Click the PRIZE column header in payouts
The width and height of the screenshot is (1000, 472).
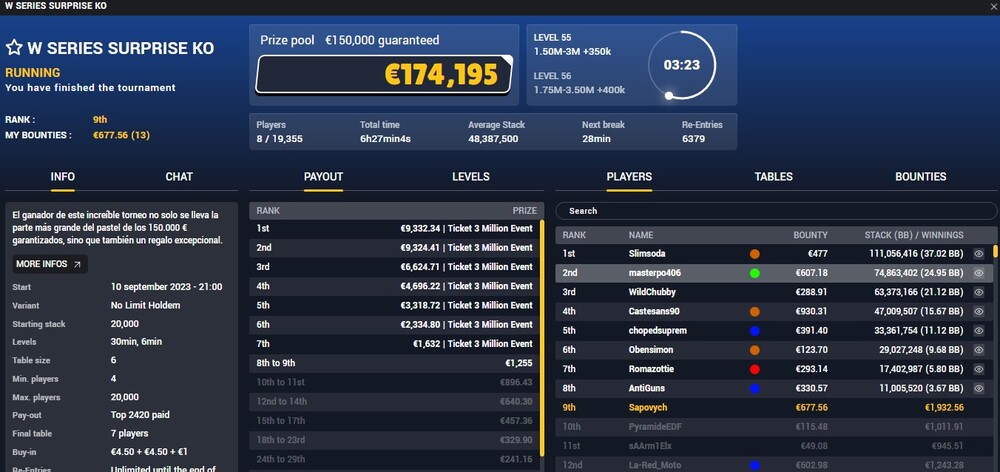(x=524, y=210)
